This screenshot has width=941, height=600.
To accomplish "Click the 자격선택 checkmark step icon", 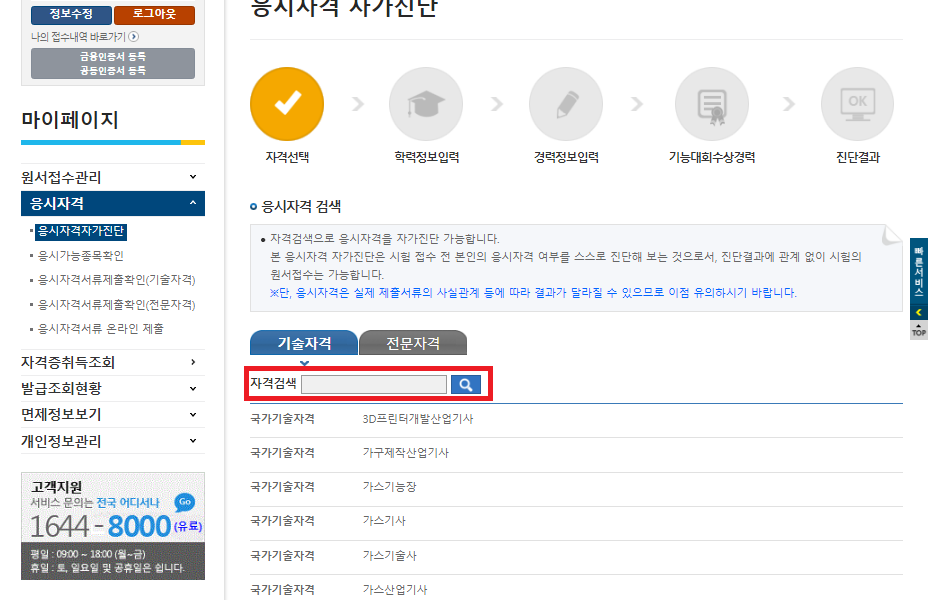I will point(287,103).
